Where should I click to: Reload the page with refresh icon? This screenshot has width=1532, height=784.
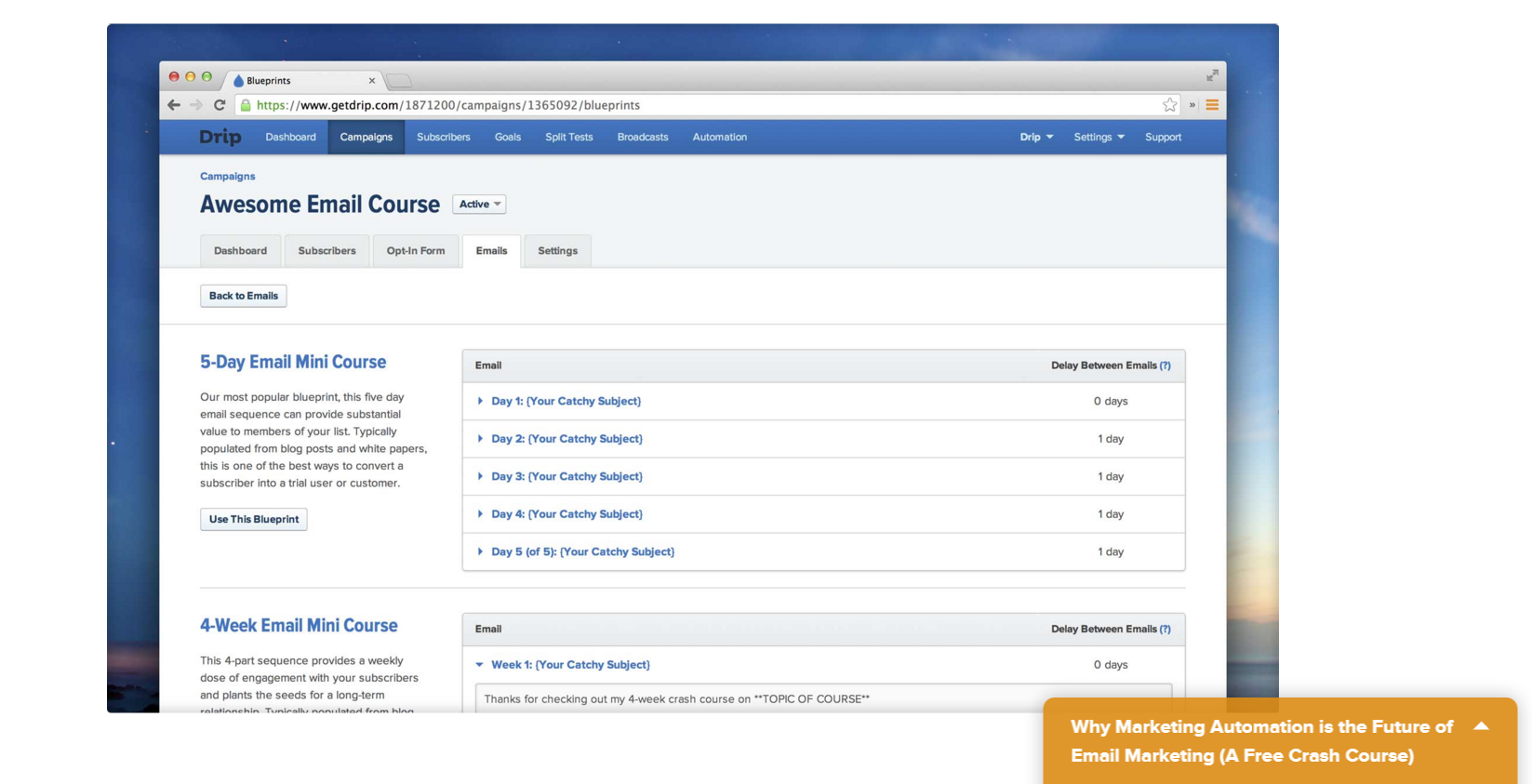tap(220, 105)
